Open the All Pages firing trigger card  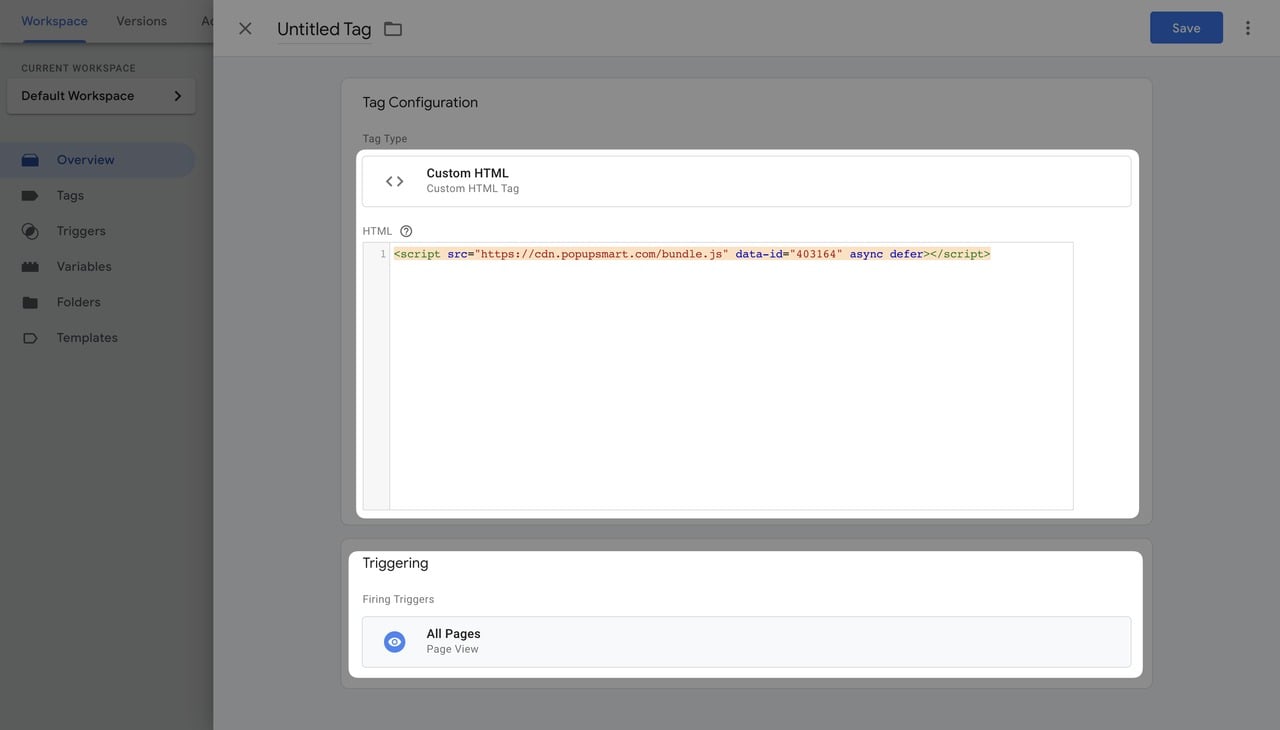click(746, 642)
